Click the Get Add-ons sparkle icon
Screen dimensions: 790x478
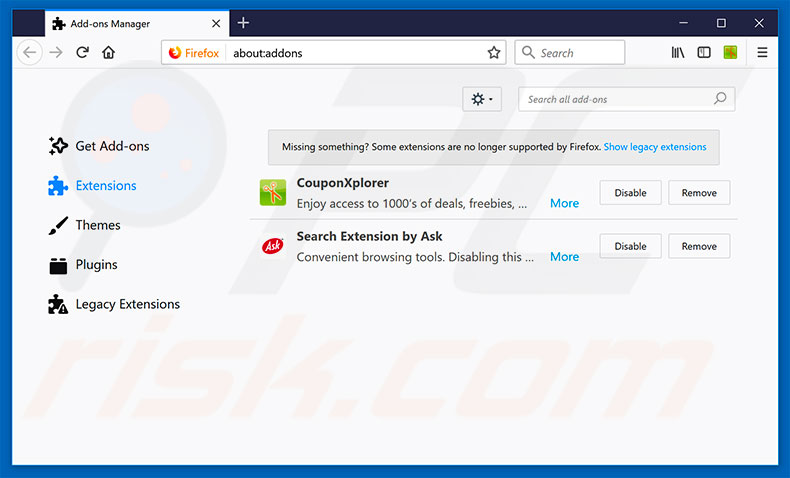[x=58, y=146]
